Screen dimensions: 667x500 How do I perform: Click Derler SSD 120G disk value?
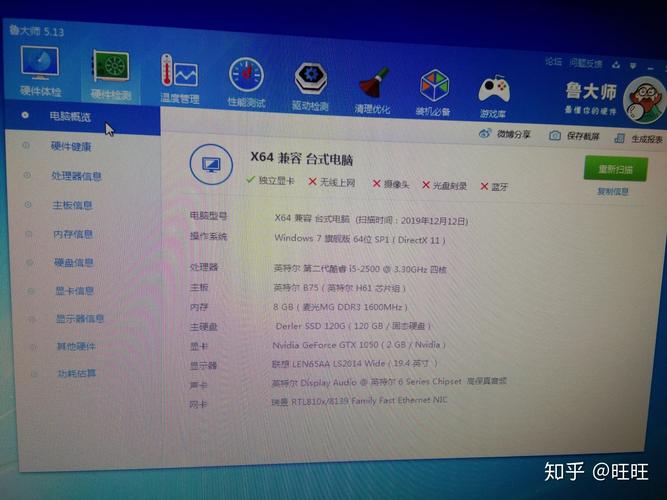point(353,326)
